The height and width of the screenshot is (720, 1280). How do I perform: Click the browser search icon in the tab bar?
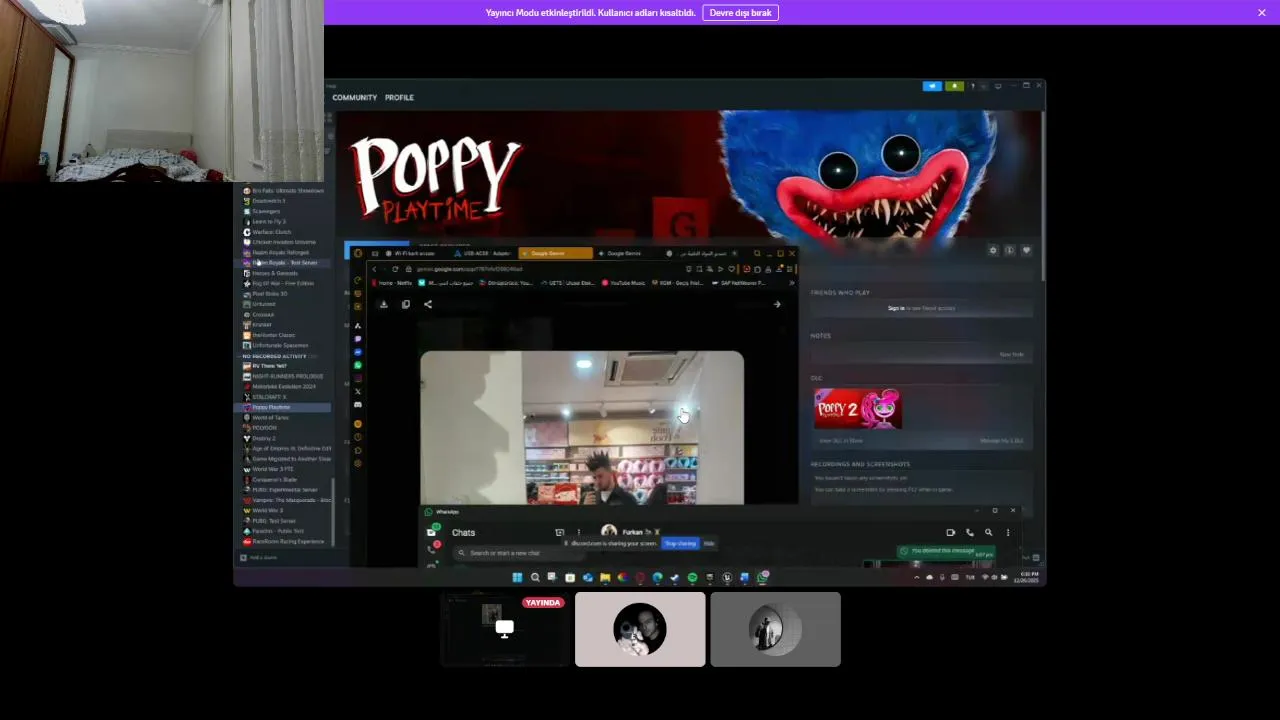click(x=757, y=254)
